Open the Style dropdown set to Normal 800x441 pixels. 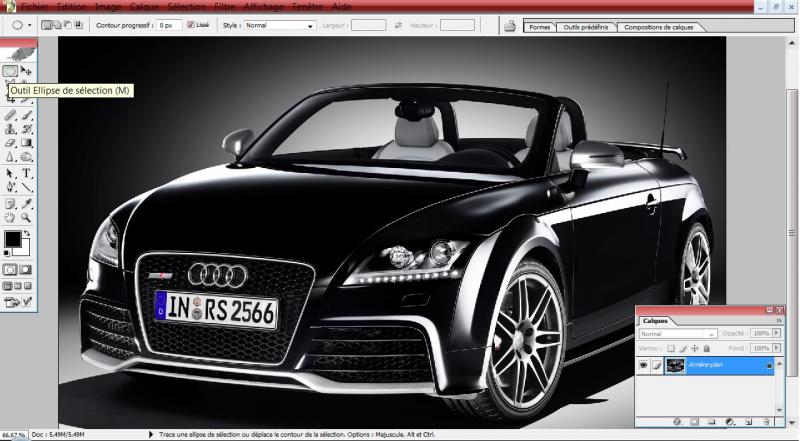[280, 25]
